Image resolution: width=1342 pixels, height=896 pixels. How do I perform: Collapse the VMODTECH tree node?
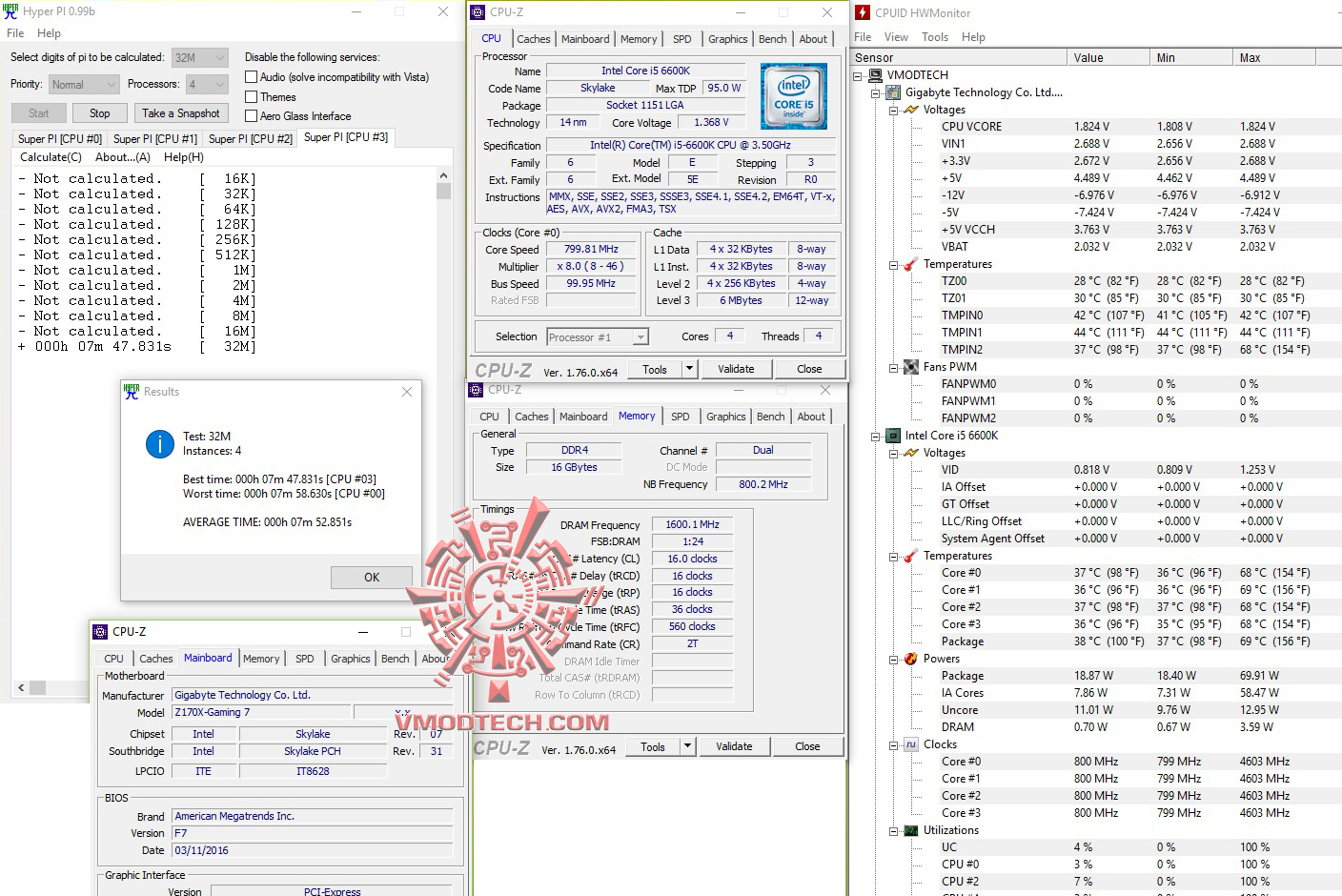(858, 75)
